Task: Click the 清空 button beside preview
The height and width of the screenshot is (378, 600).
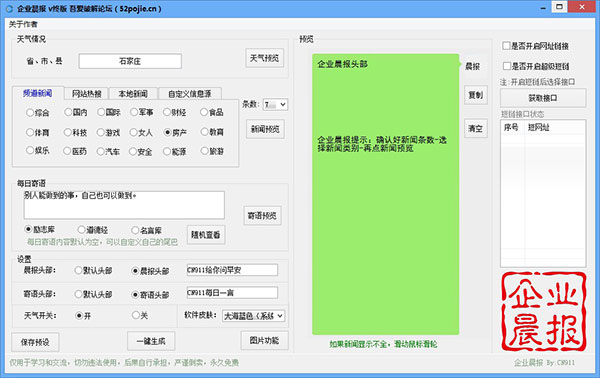Action: pyautogui.click(x=476, y=129)
